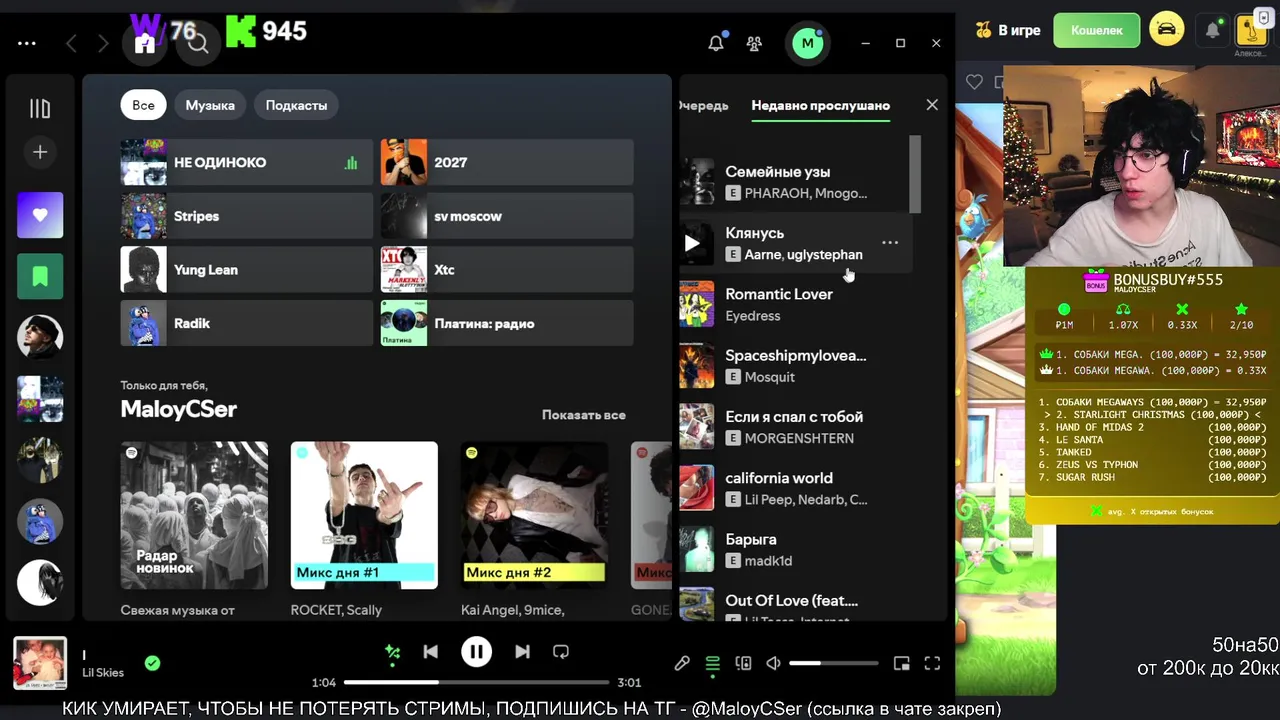The image size is (1280, 720).
Task: Go forward with the right arrow
Action: [x=103, y=44]
